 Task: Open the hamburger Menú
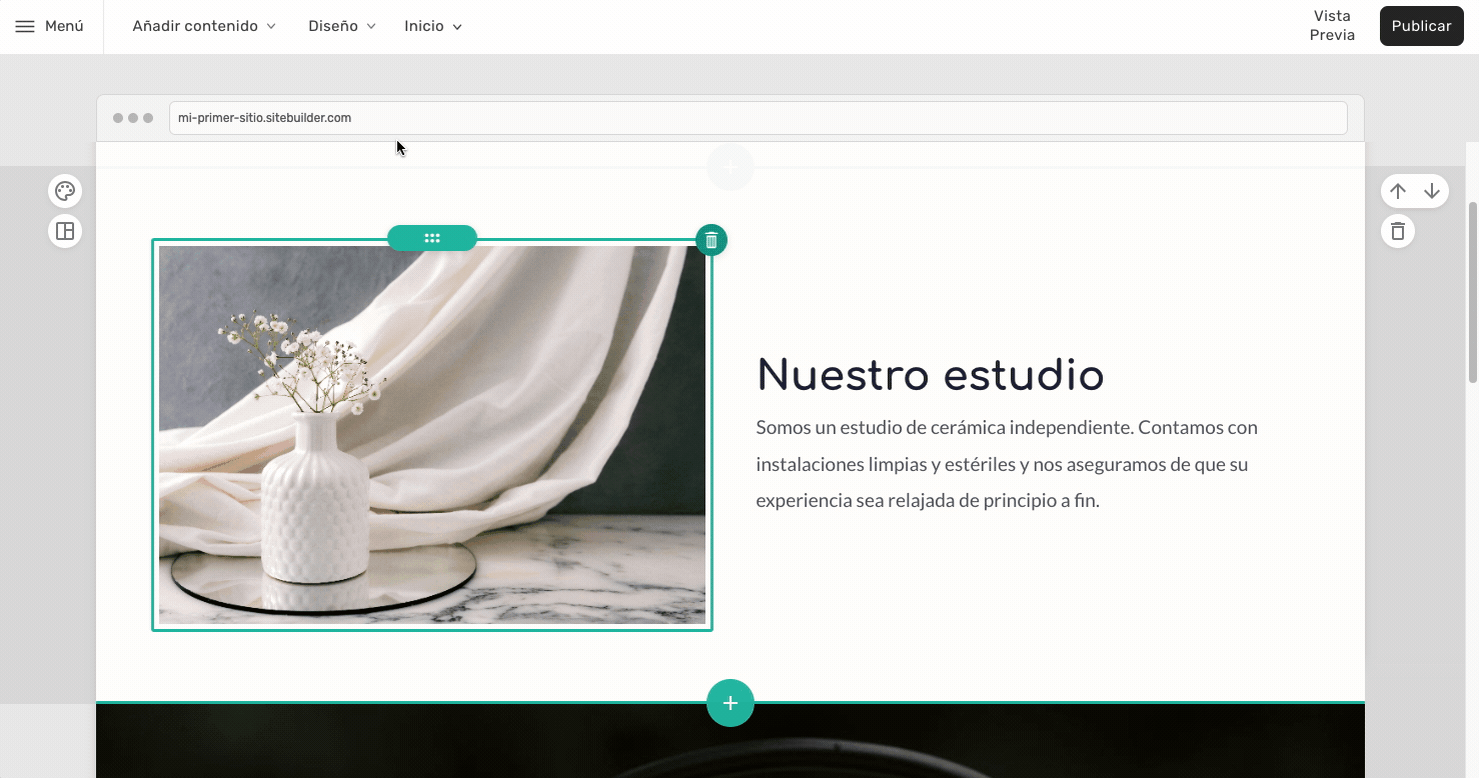(x=50, y=26)
